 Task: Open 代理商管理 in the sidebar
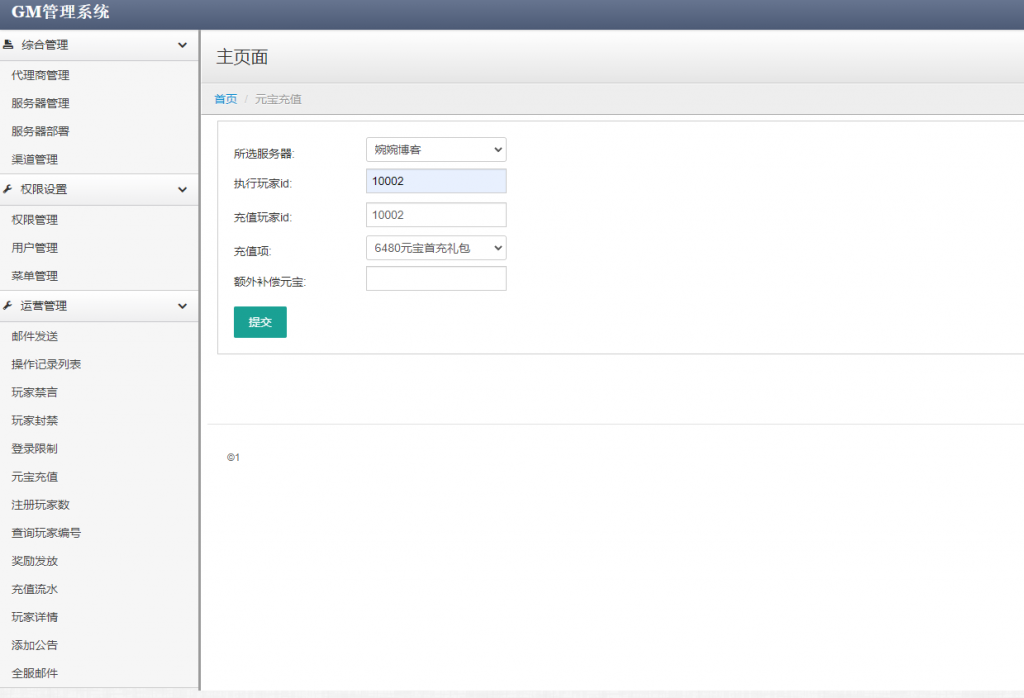click(x=40, y=75)
